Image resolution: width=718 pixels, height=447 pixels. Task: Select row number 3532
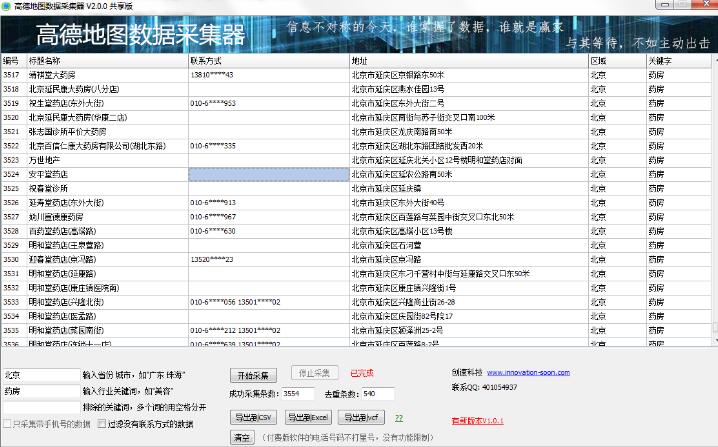pos(11,288)
